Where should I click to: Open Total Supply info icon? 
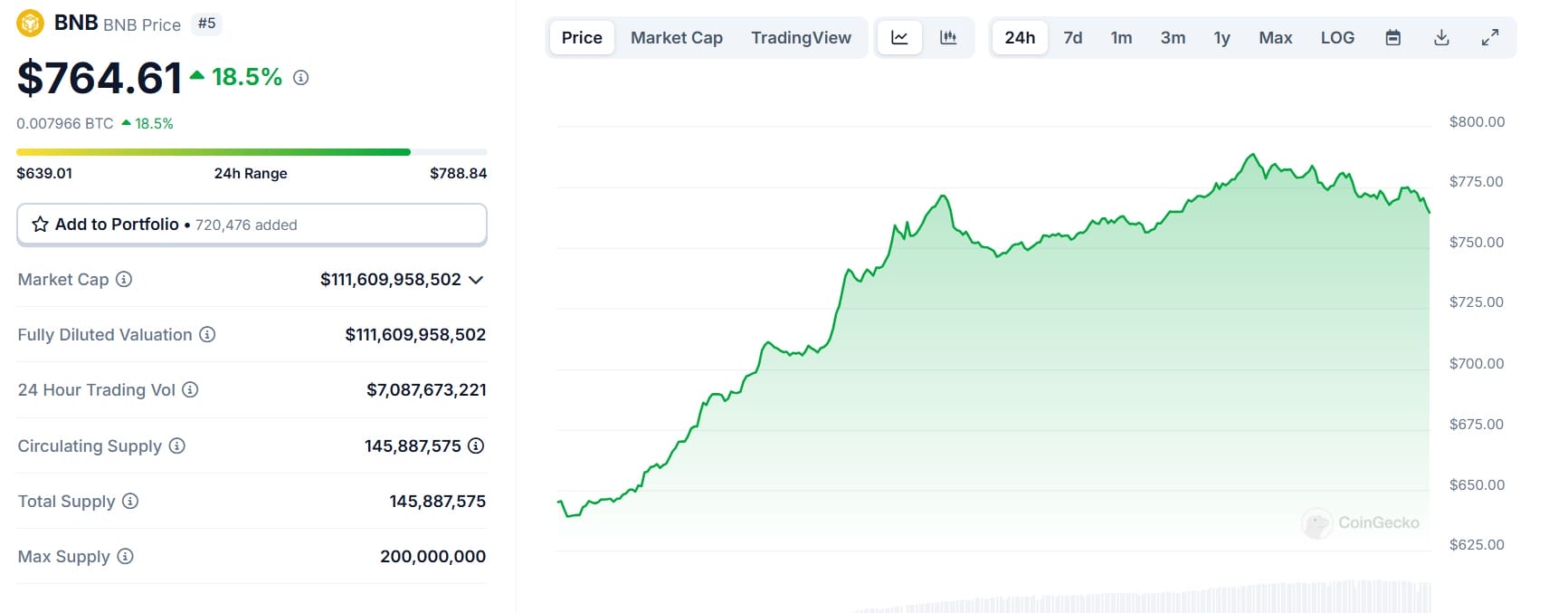pyautogui.click(x=130, y=501)
